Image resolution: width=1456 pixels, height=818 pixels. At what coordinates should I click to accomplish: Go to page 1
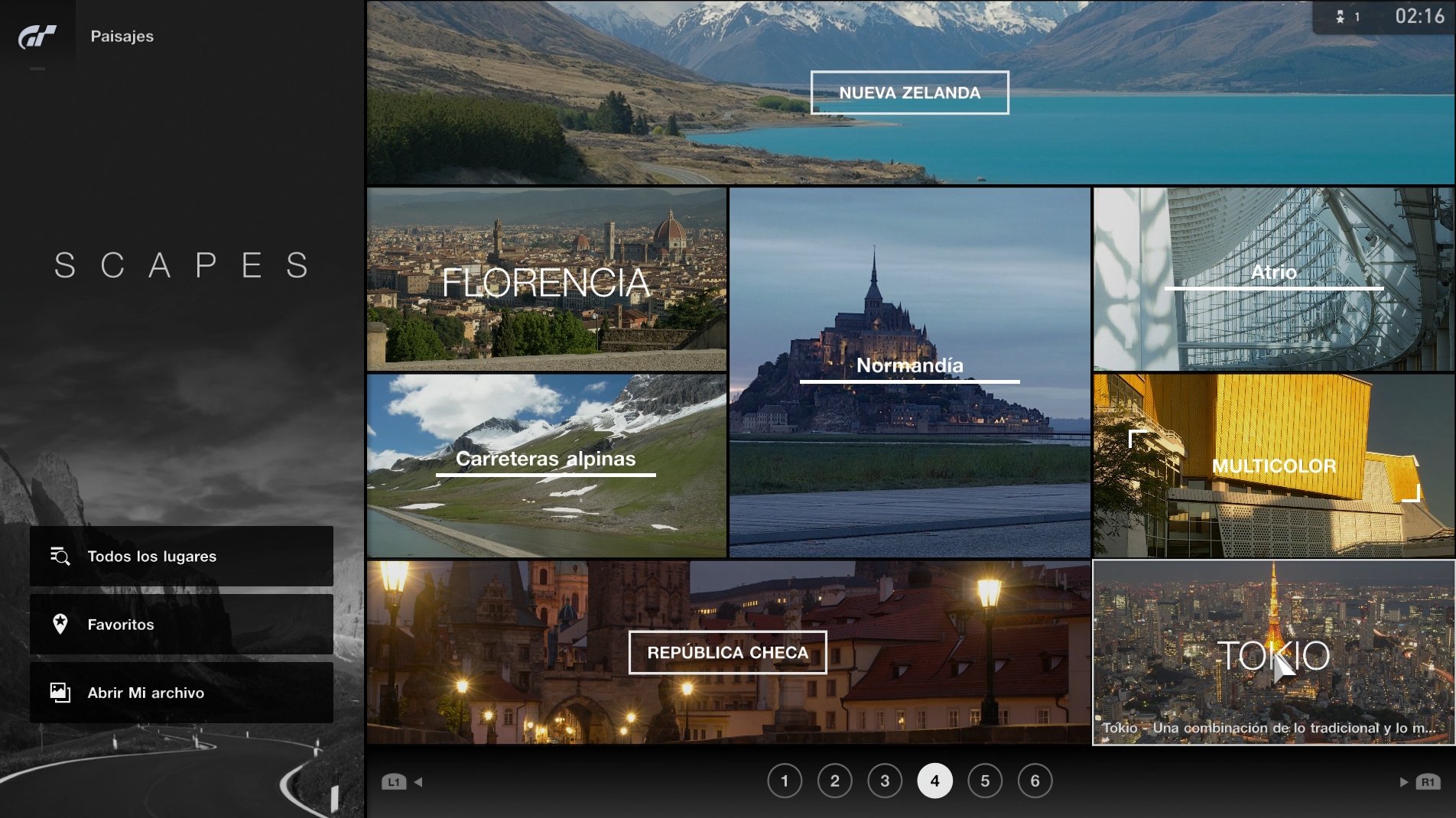pos(784,781)
